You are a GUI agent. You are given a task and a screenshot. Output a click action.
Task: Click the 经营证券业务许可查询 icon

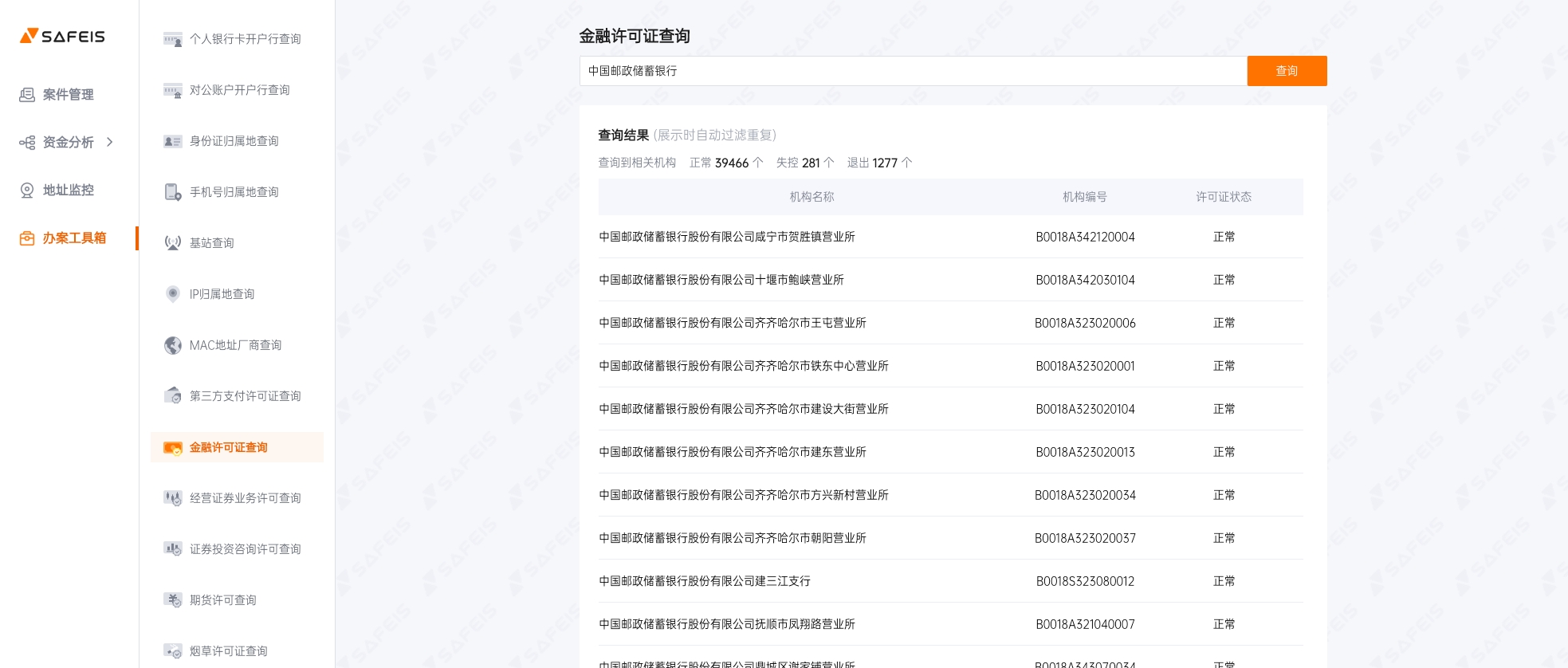(x=173, y=498)
